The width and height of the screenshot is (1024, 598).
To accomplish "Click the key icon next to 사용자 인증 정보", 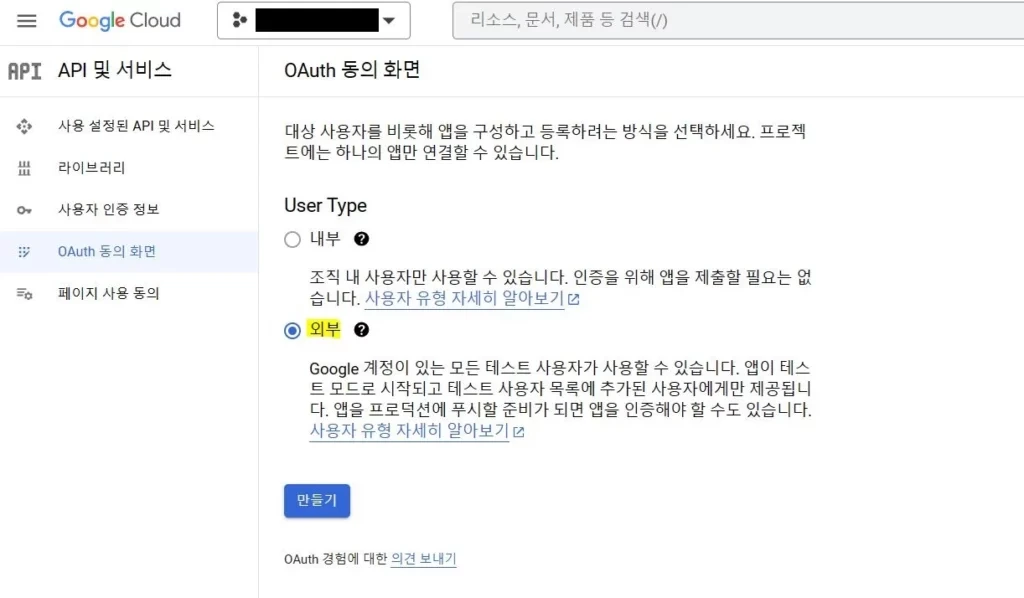I will [x=24, y=210].
